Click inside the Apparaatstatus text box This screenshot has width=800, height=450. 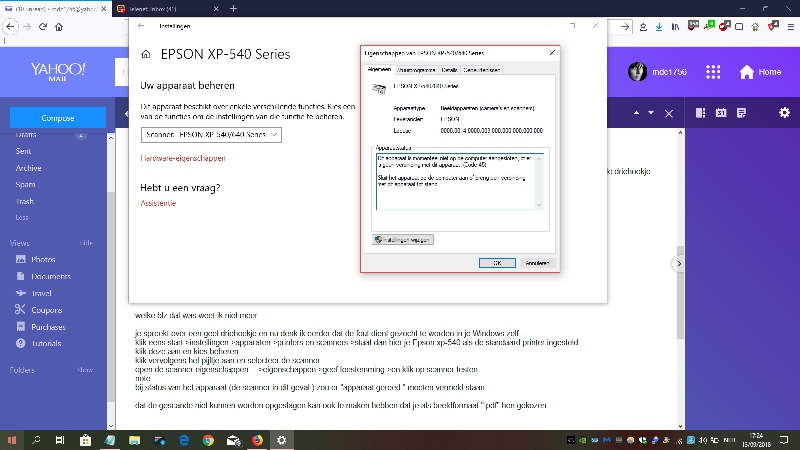pyautogui.click(x=457, y=181)
